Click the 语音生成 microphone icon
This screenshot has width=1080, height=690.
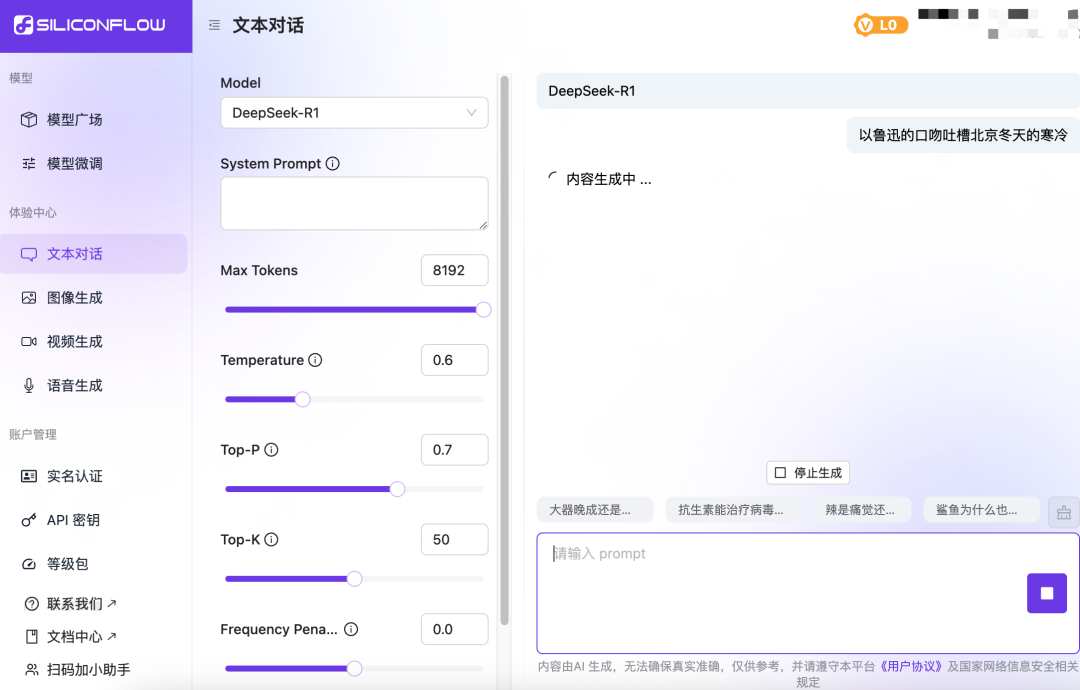click(x=29, y=386)
